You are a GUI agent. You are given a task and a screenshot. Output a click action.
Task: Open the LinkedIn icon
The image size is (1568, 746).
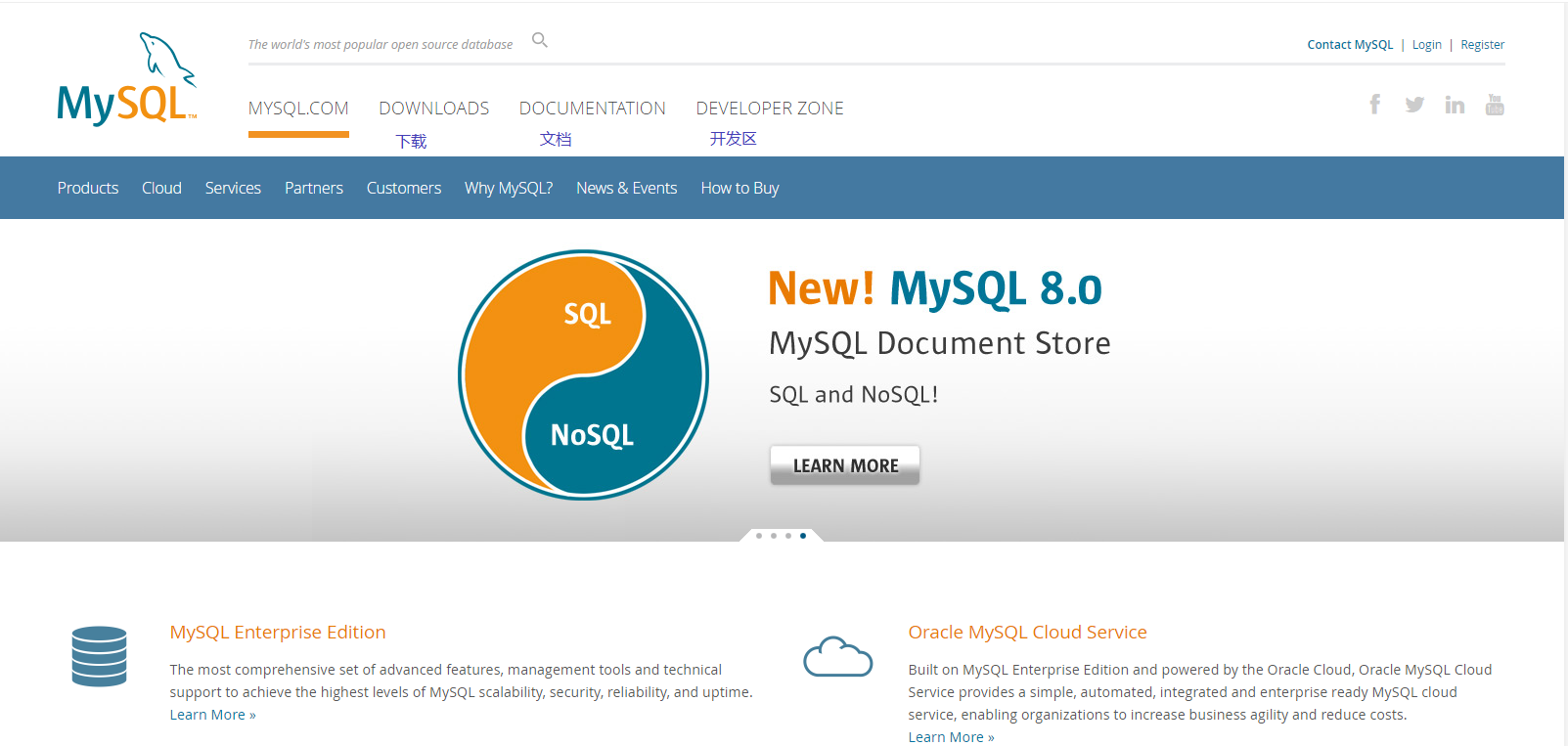(1455, 105)
